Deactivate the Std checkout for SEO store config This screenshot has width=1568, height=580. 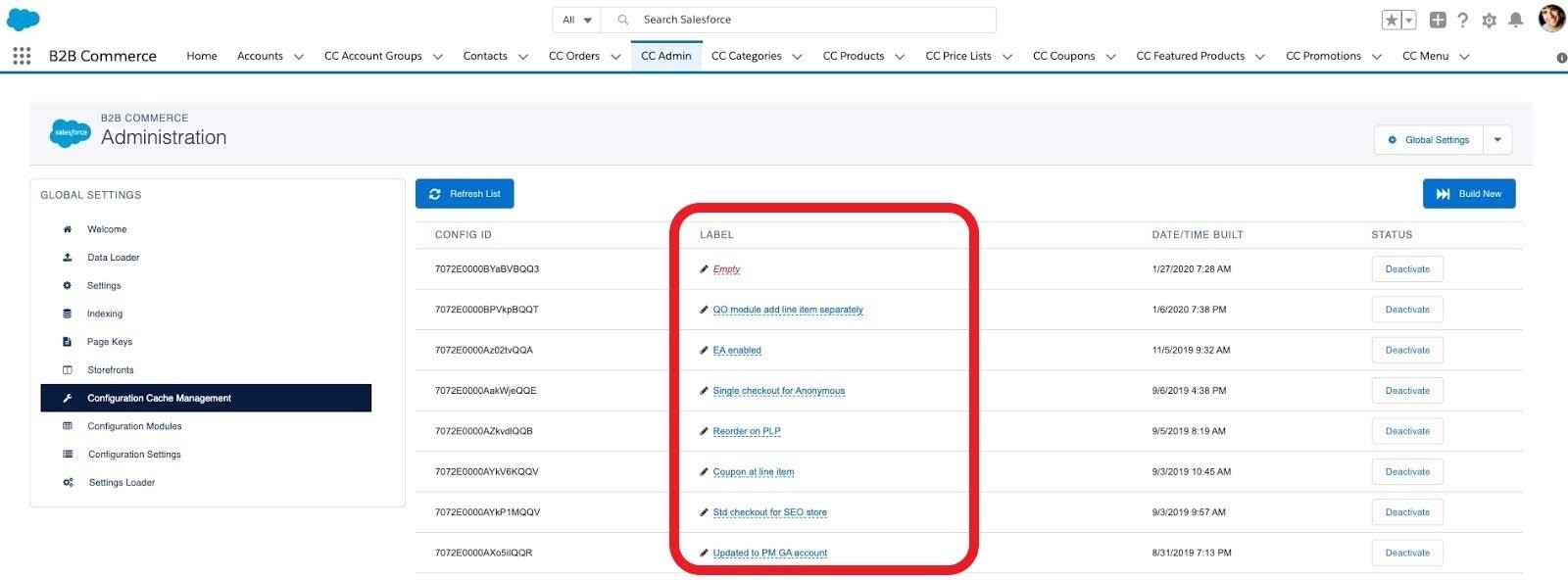pyautogui.click(x=1407, y=512)
